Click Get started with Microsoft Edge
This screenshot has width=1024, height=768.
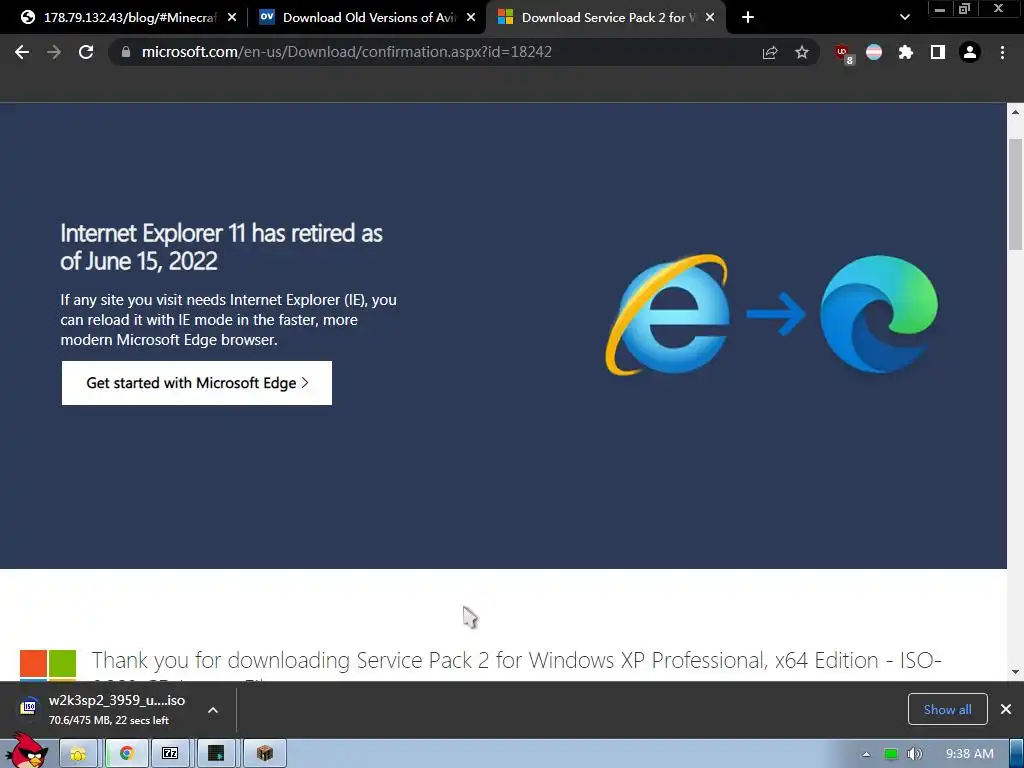click(197, 383)
